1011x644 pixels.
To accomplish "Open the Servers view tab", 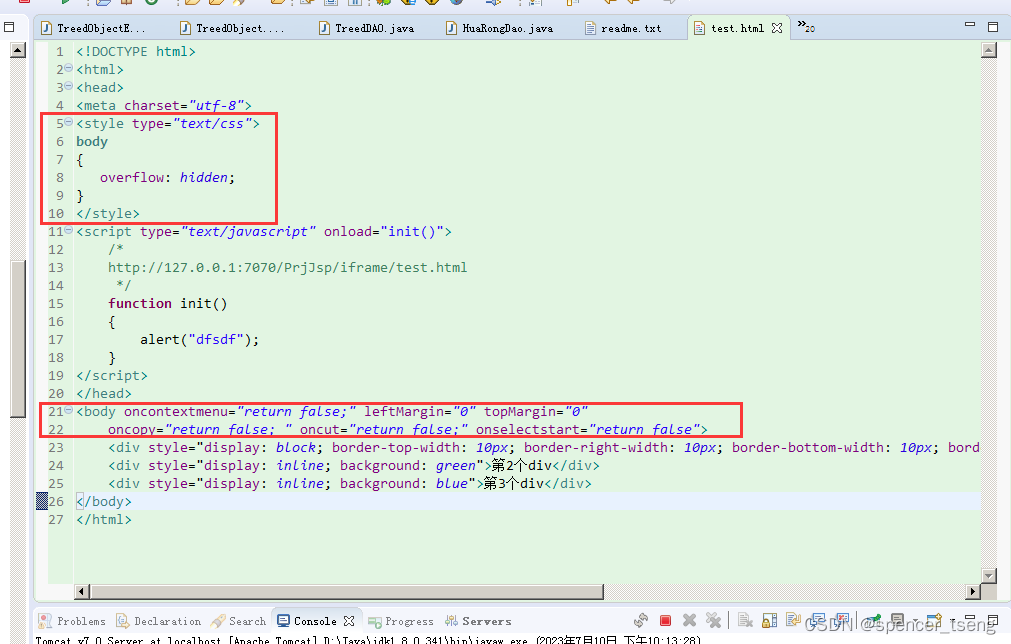I will (478, 621).
